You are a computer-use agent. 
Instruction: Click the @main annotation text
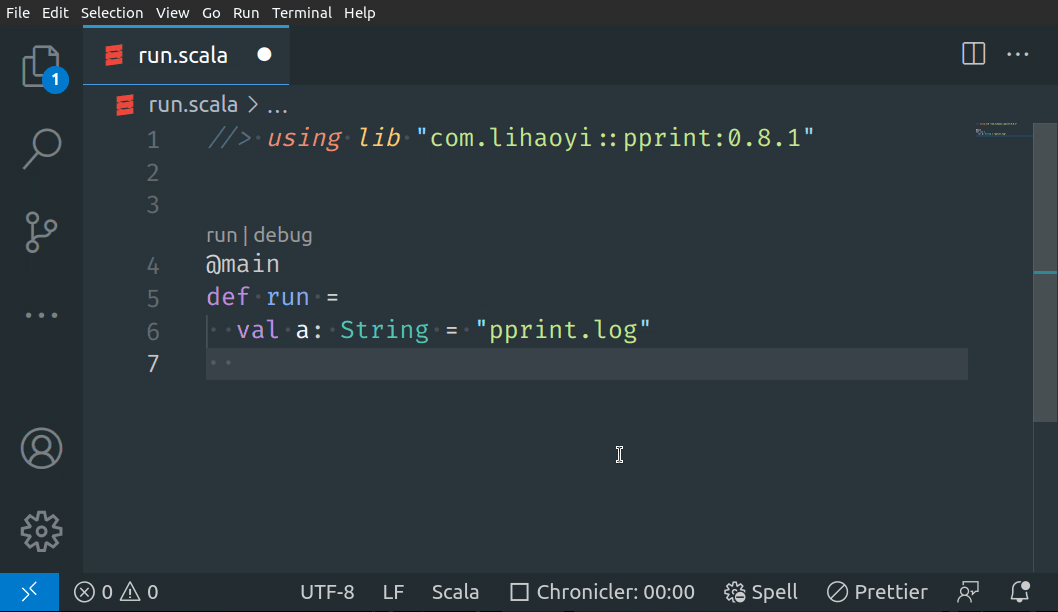pyautogui.click(x=243, y=264)
